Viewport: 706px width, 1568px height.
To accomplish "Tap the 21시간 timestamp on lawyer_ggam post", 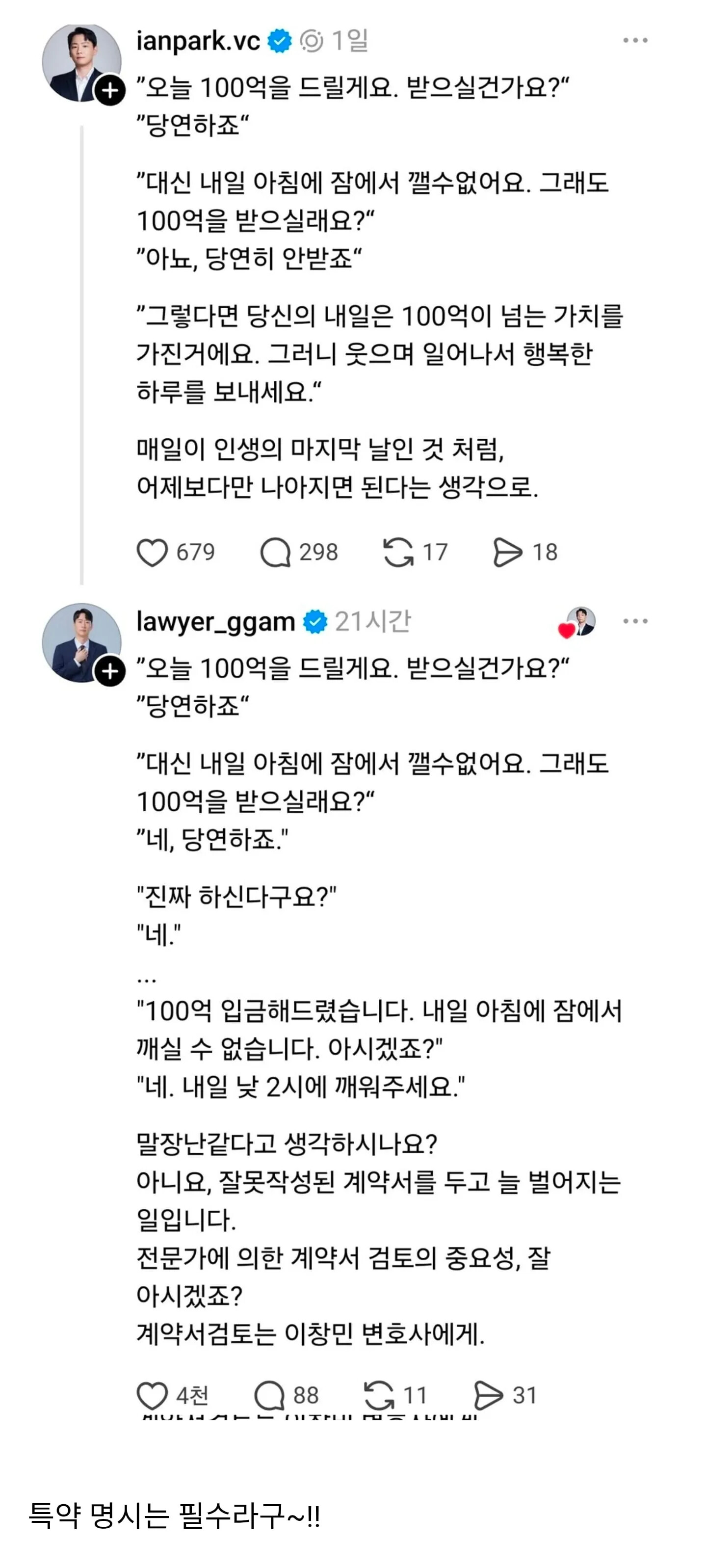I will click(372, 621).
